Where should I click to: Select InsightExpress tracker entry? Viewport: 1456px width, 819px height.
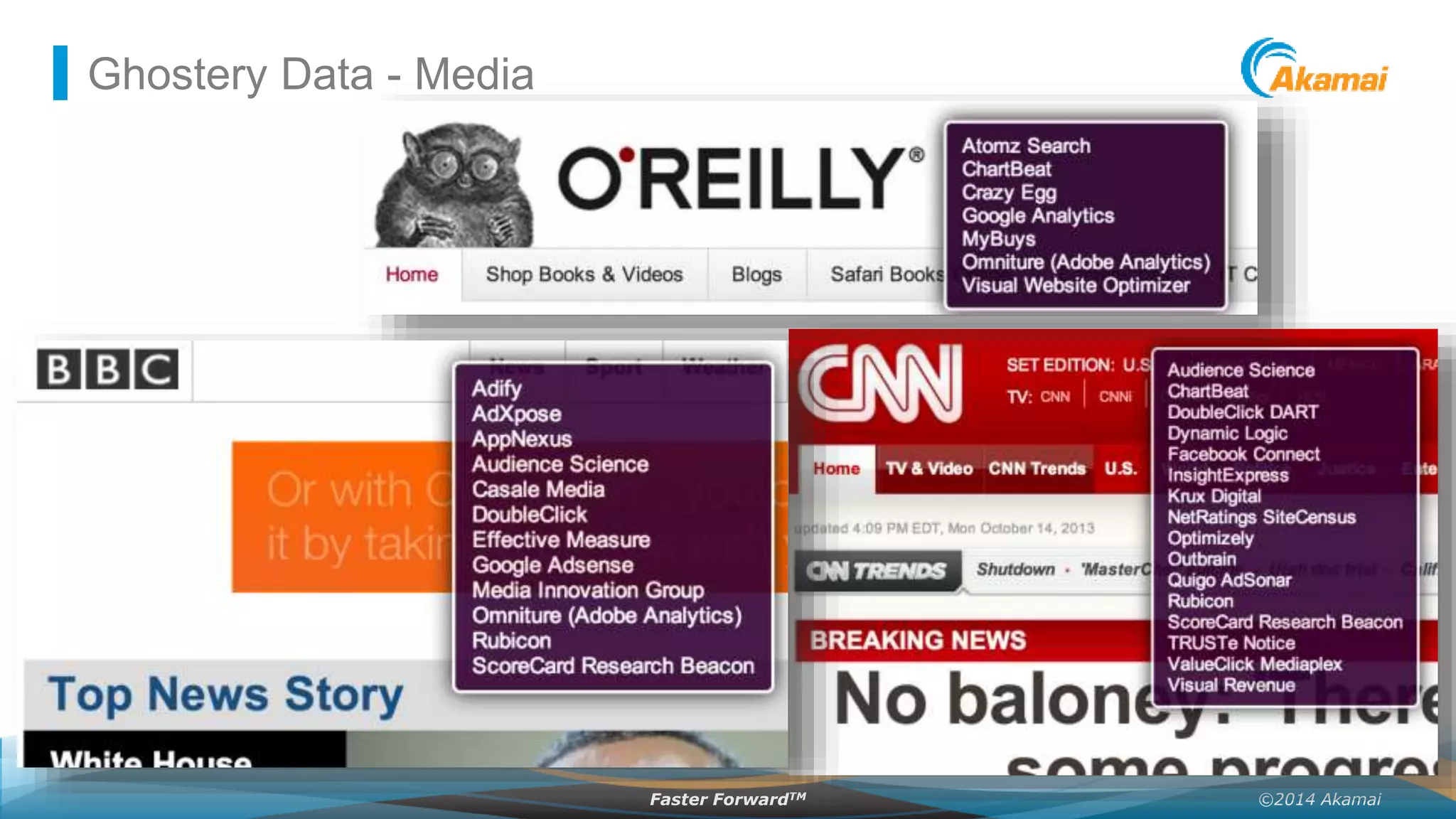coord(1227,476)
